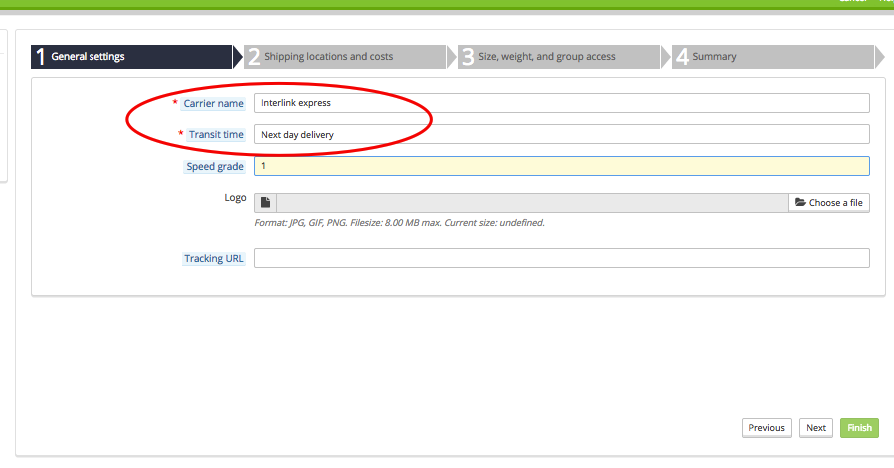Image resolution: width=894 pixels, height=468 pixels.
Task: Click the empty Logo file path field
Action: click(533, 203)
